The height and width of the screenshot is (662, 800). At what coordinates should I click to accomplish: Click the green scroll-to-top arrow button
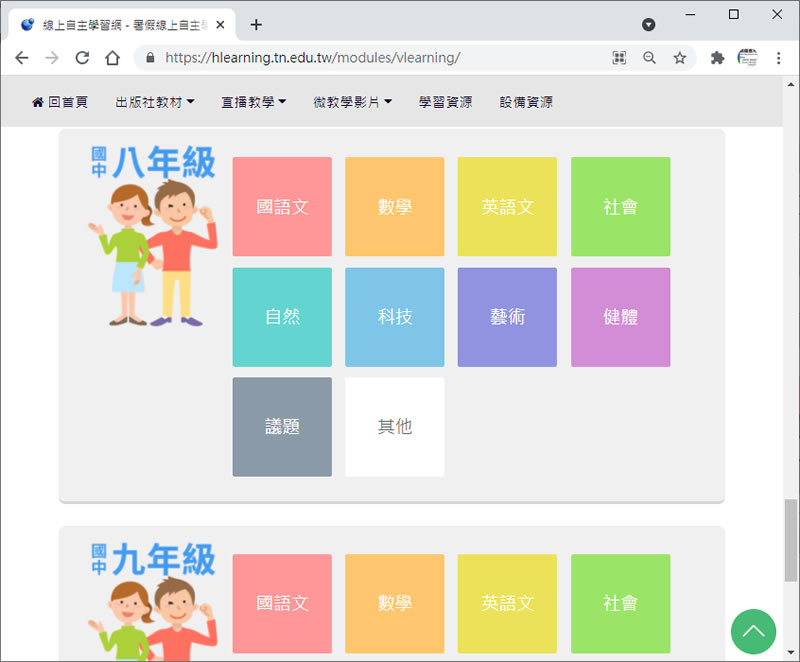tap(753, 631)
